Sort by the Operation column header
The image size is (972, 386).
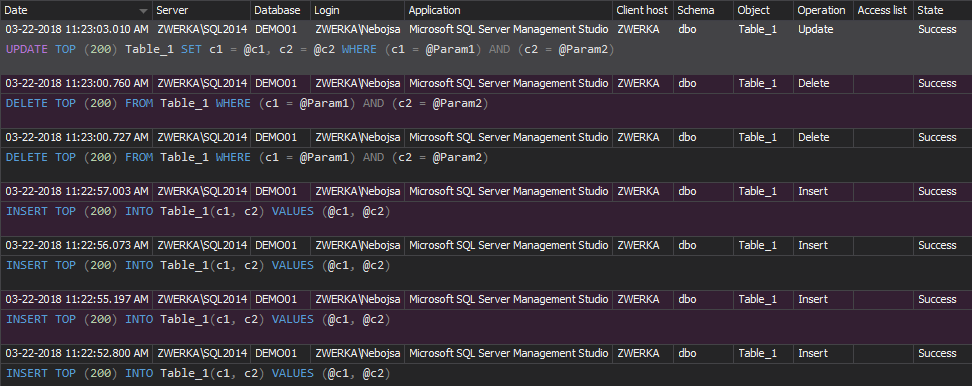click(823, 10)
